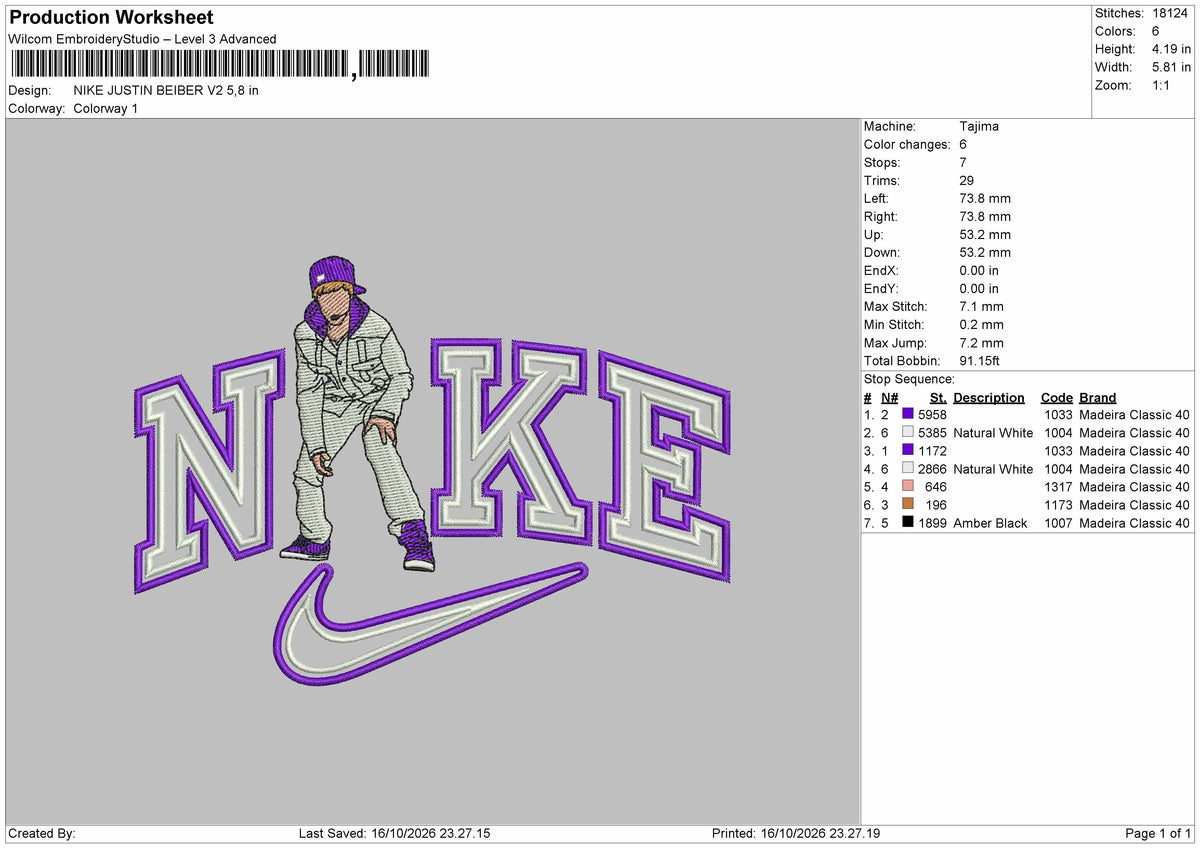Click the Stitches value 18124
The width and height of the screenshot is (1200, 848).
1170,13
